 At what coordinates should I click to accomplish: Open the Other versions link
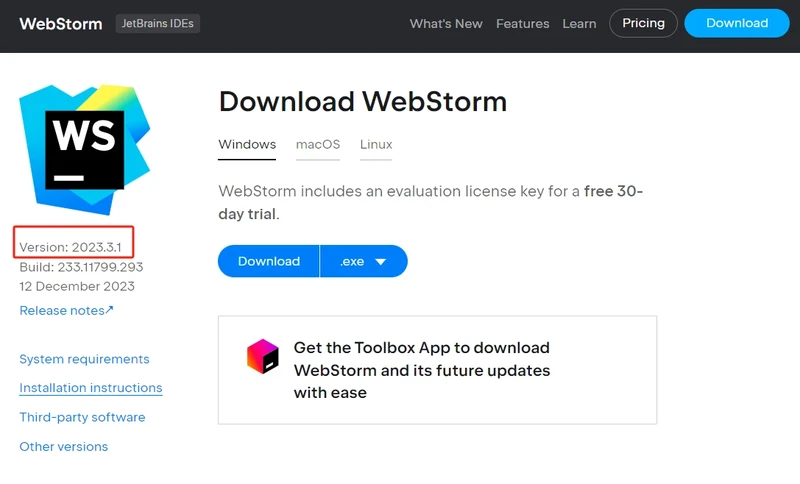click(64, 446)
